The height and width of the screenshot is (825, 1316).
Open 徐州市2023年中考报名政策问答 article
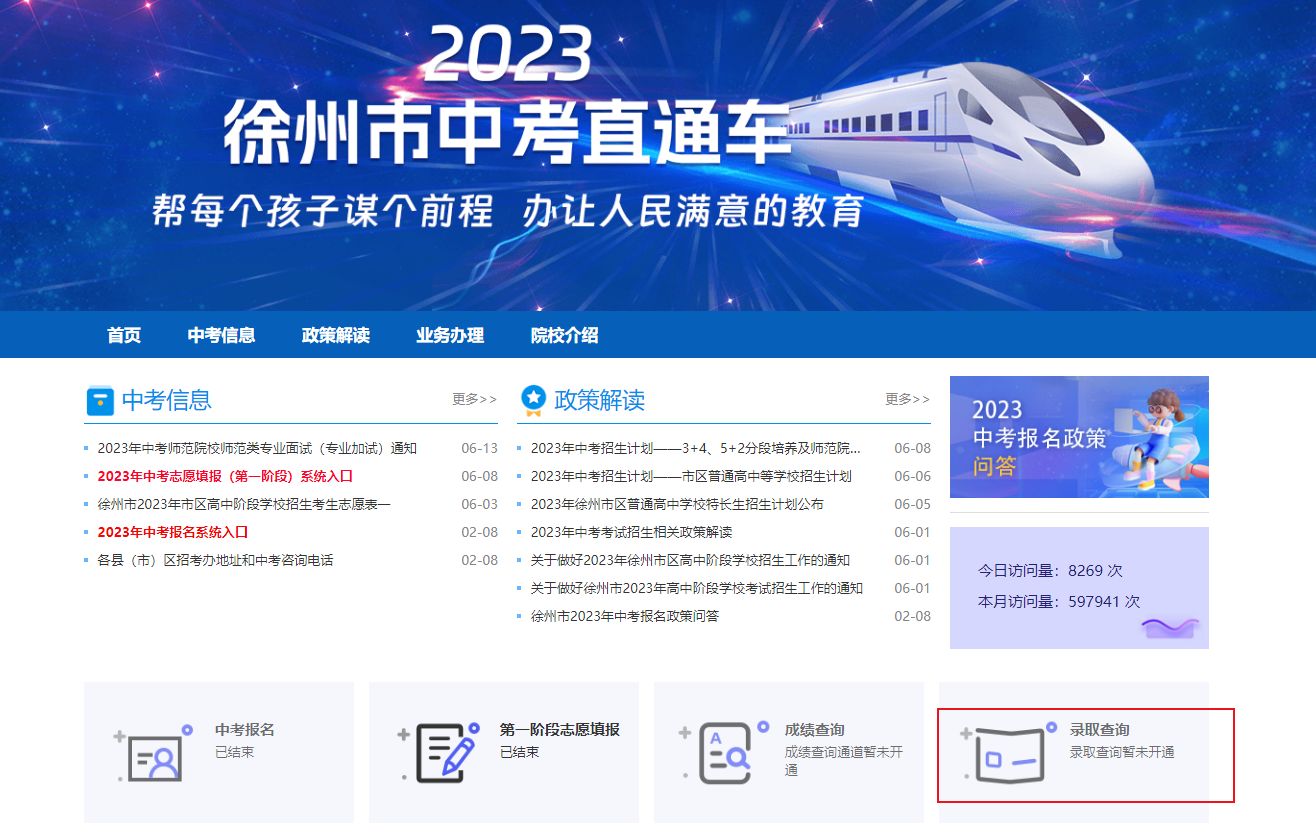[625, 616]
